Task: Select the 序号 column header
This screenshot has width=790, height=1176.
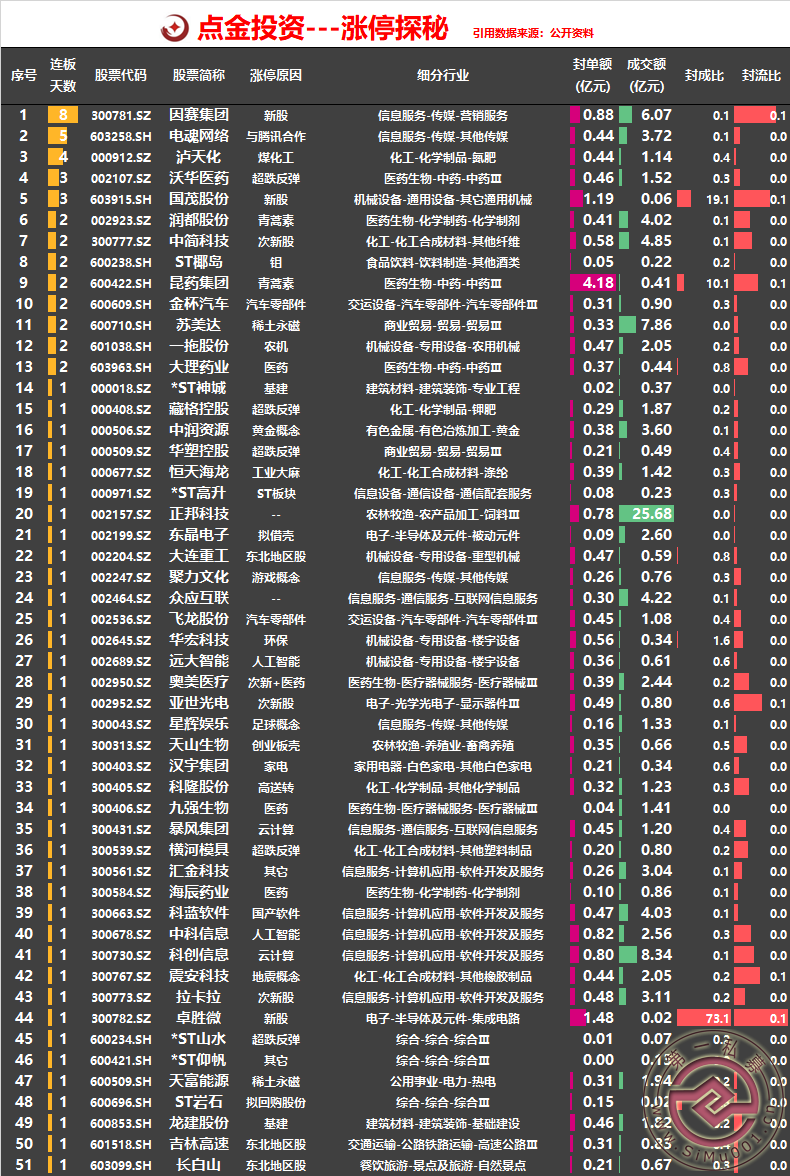Action: pyautogui.click(x=24, y=76)
